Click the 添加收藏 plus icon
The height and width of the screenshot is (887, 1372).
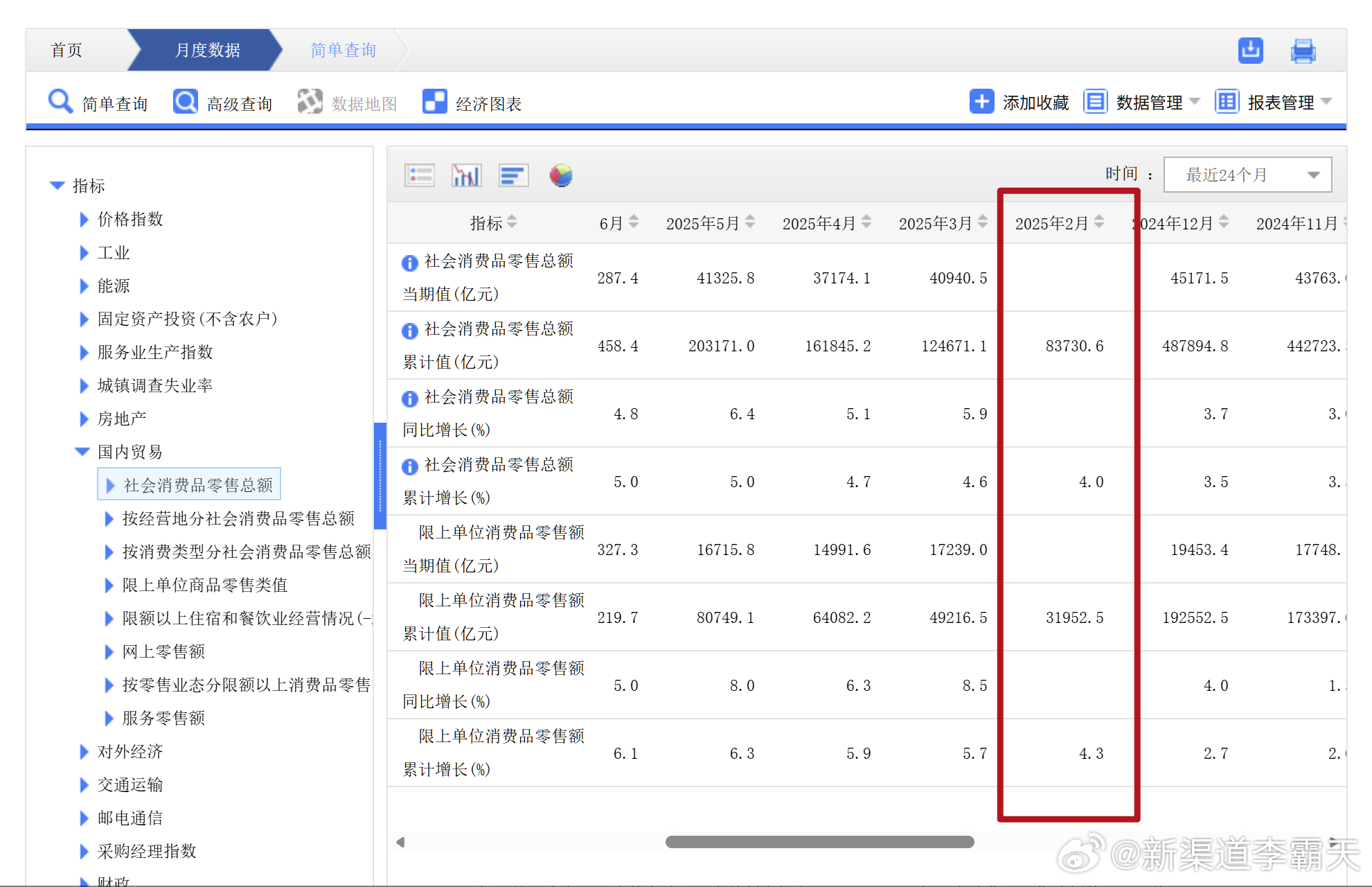point(981,102)
